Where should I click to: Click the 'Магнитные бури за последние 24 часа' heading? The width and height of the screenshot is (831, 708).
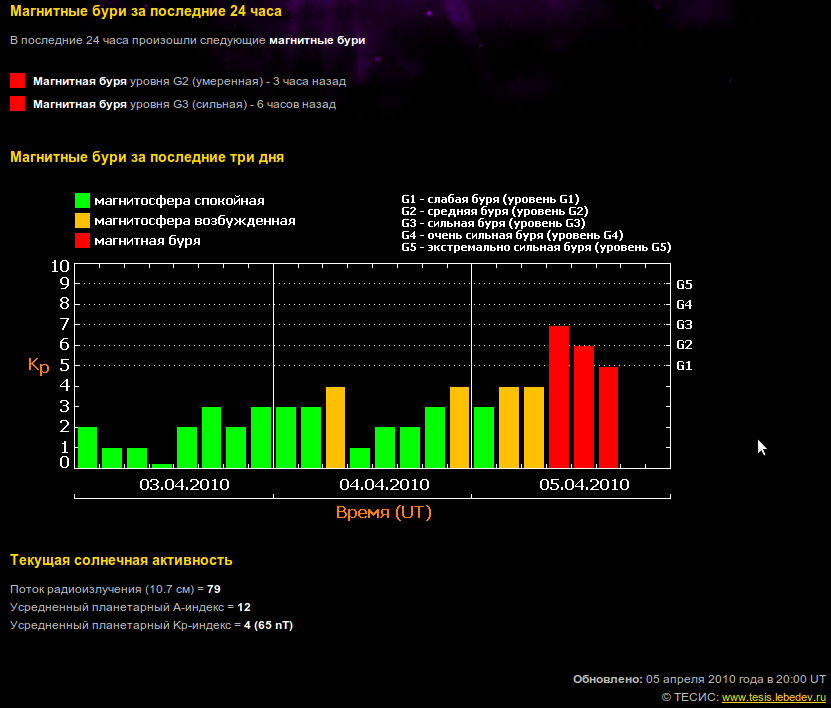click(145, 11)
